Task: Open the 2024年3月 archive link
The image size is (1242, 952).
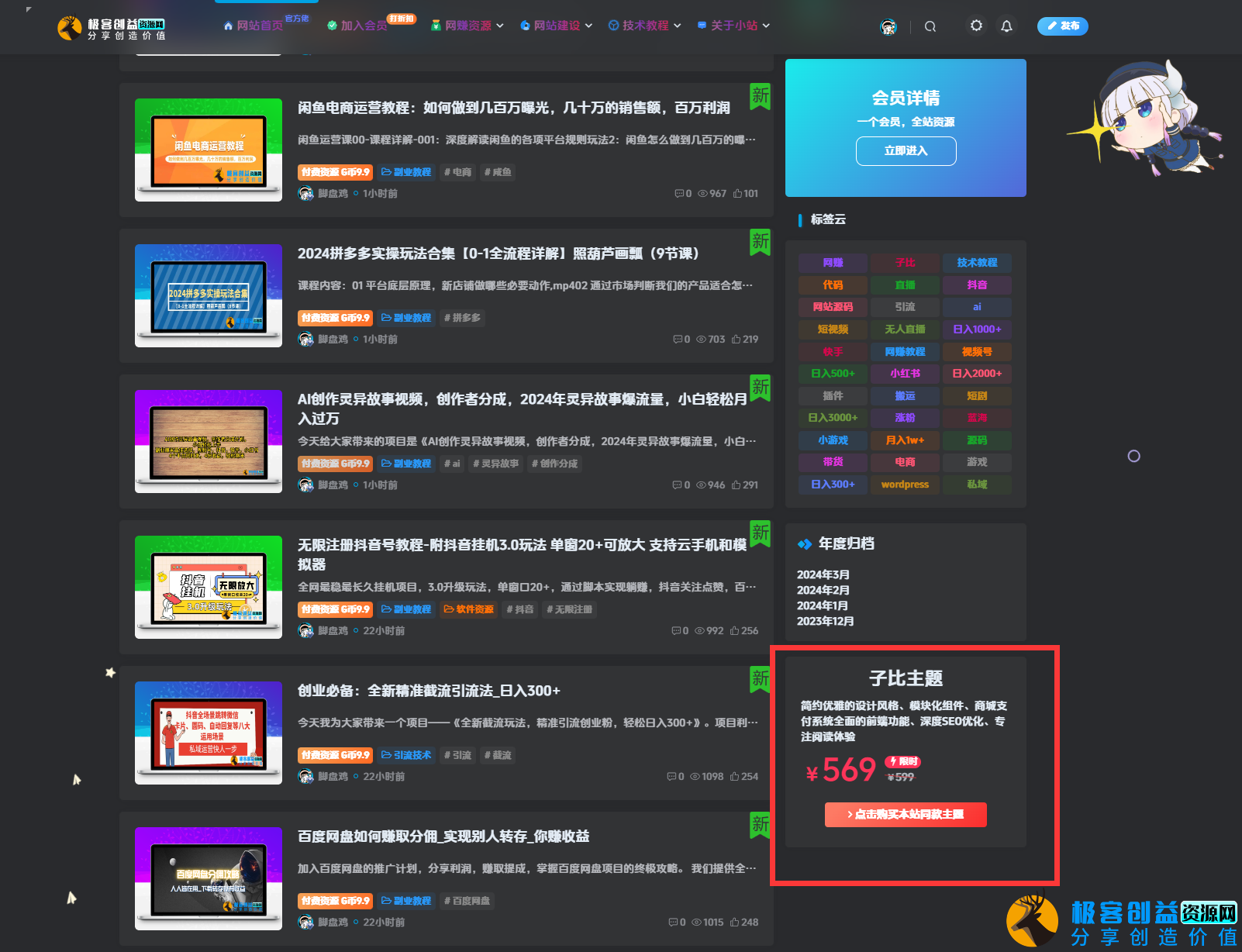Action: coord(823,574)
